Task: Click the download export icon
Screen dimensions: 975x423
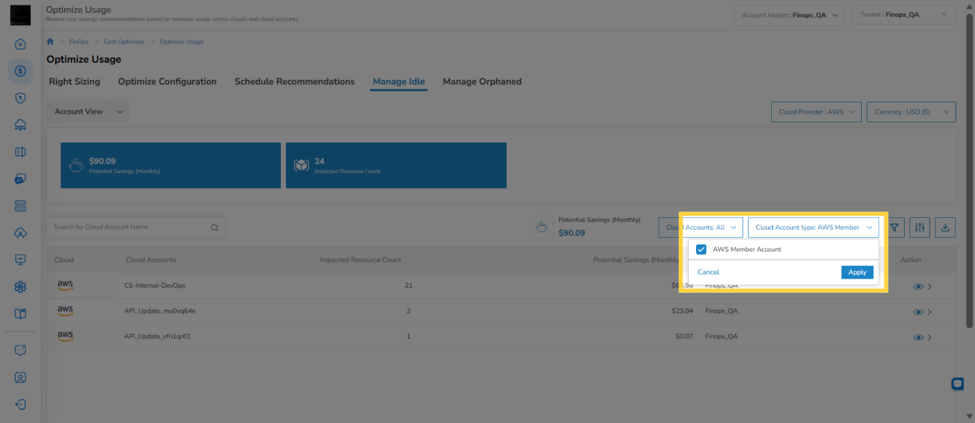Action: pos(945,228)
